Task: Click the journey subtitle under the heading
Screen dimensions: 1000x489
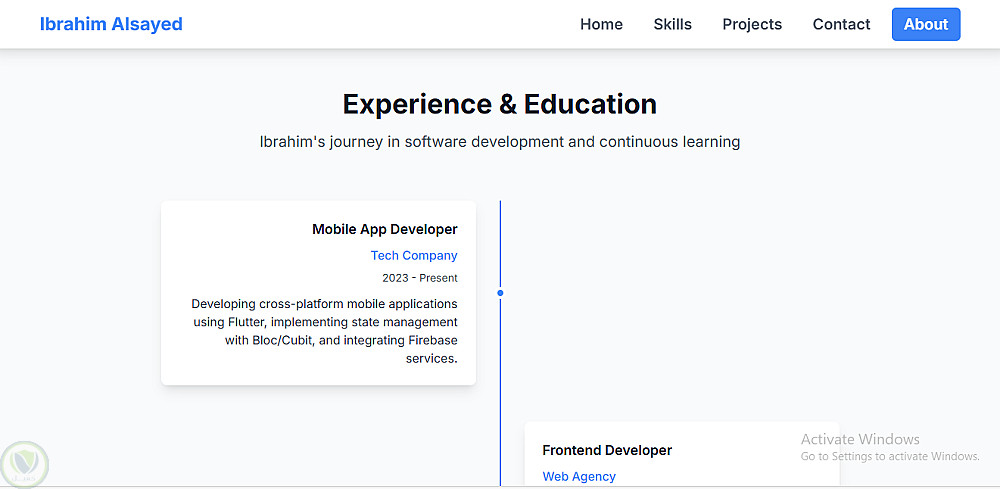Action: (x=500, y=142)
